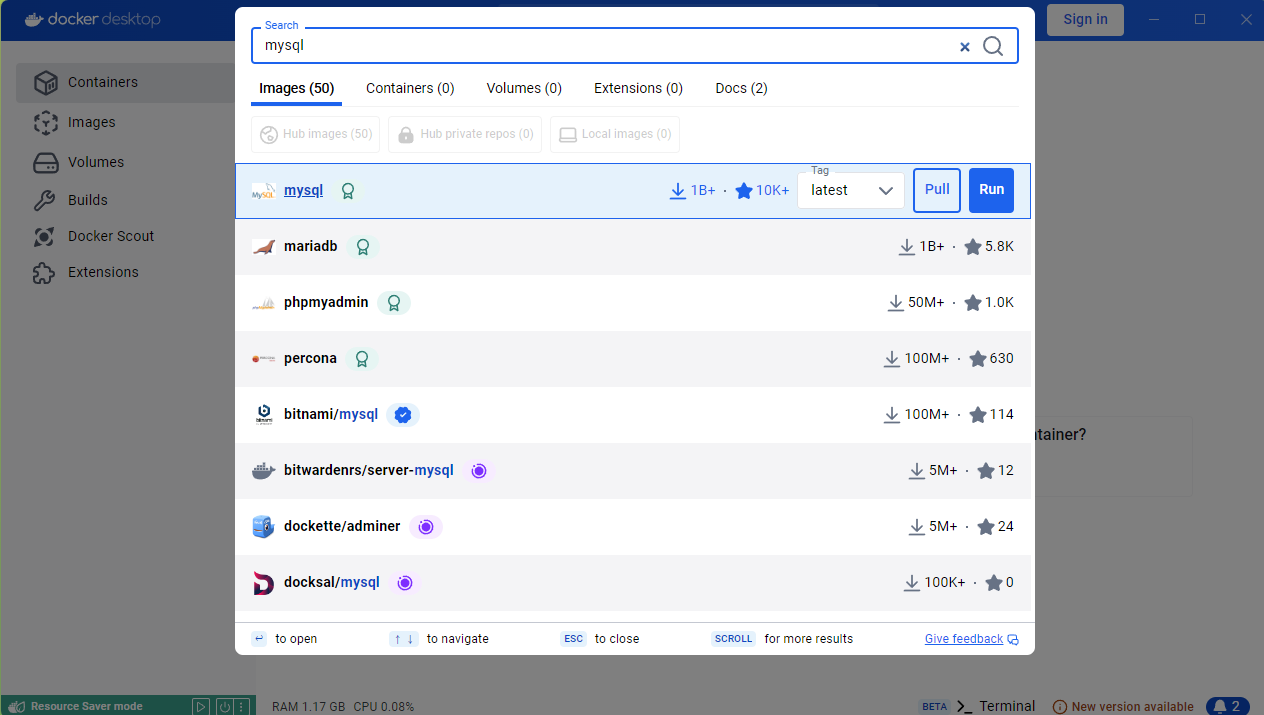This screenshot has height=715, width=1264.
Task: Select the phpmyadmin result
Action: [635, 303]
